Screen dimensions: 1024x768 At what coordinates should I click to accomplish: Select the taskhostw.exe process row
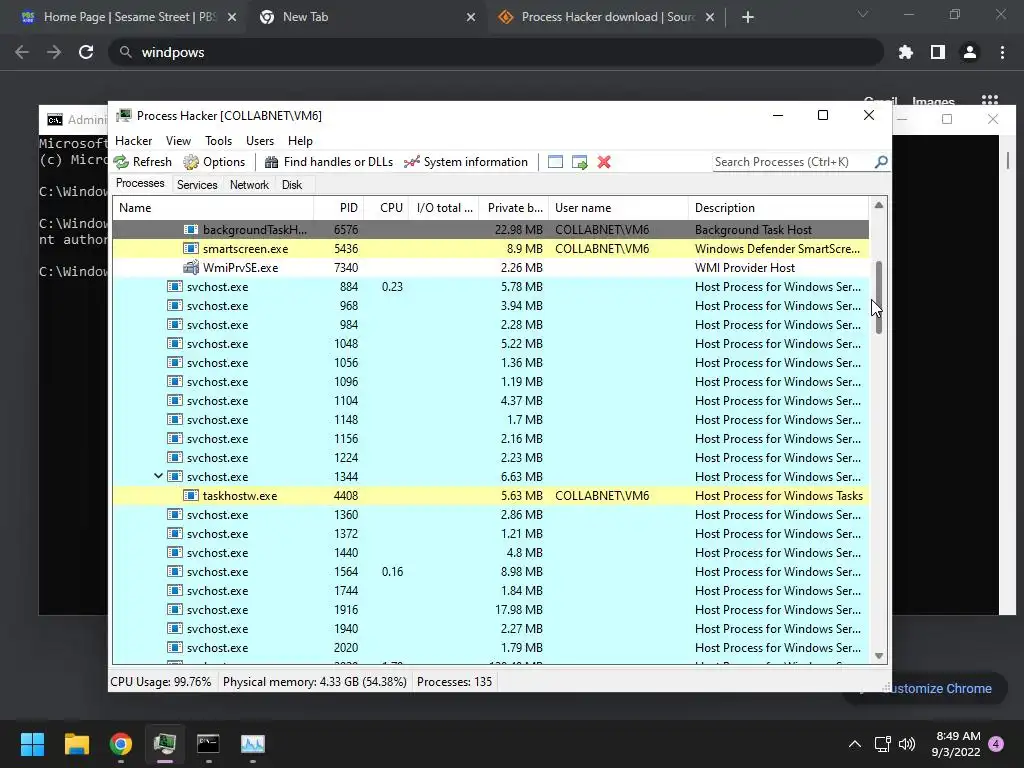point(490,496)
